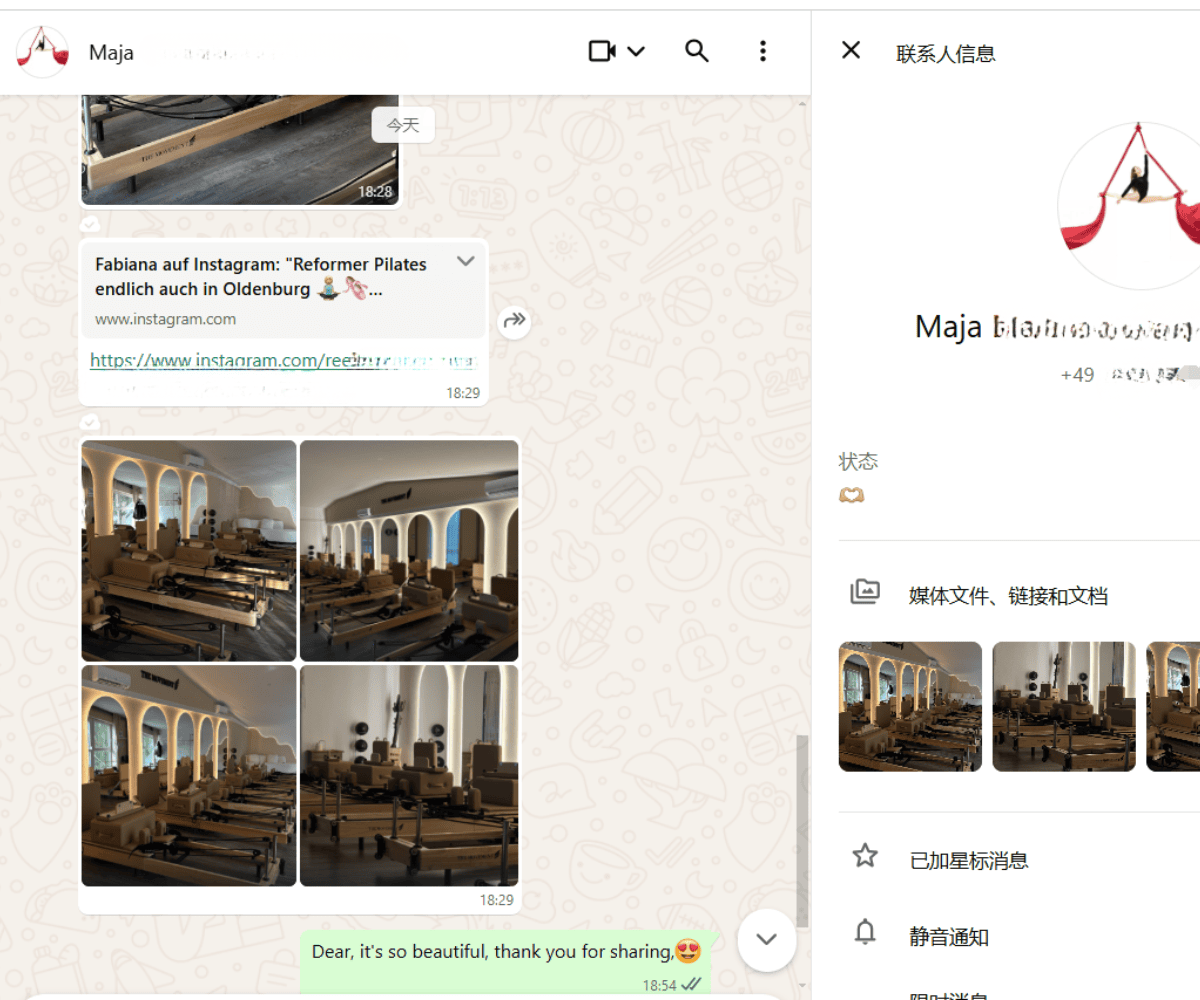Screen dimensions: 1200x1000
Task: Open the Instagram reel hyperlink
Action: [280, 361]
